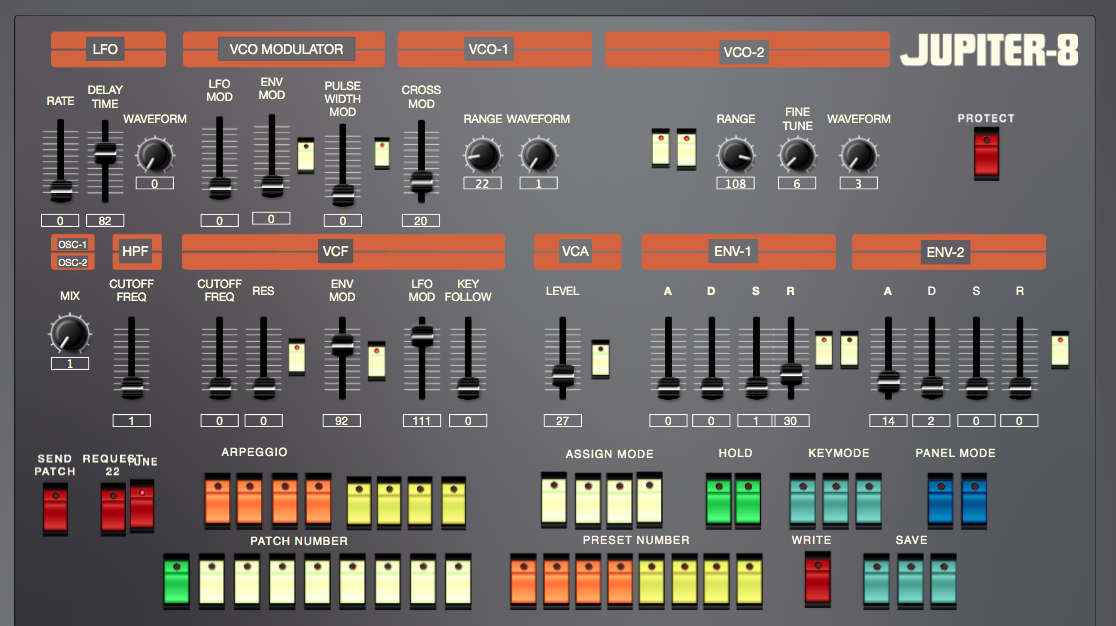The image size is (1116, 626).
Task: Click the VCO Modulator LFO MOD slider
Action: tap(219, 158)
